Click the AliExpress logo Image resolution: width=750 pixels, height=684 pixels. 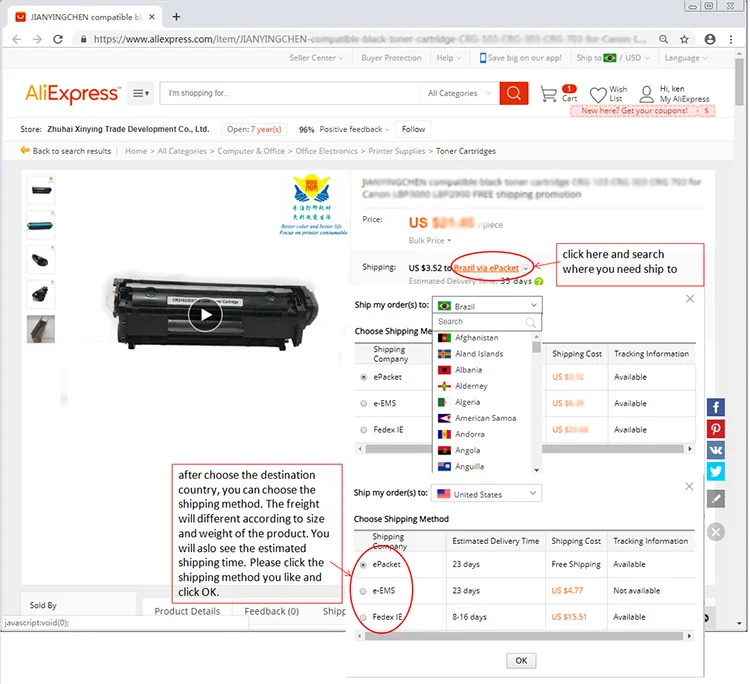[x=72, y=93]
